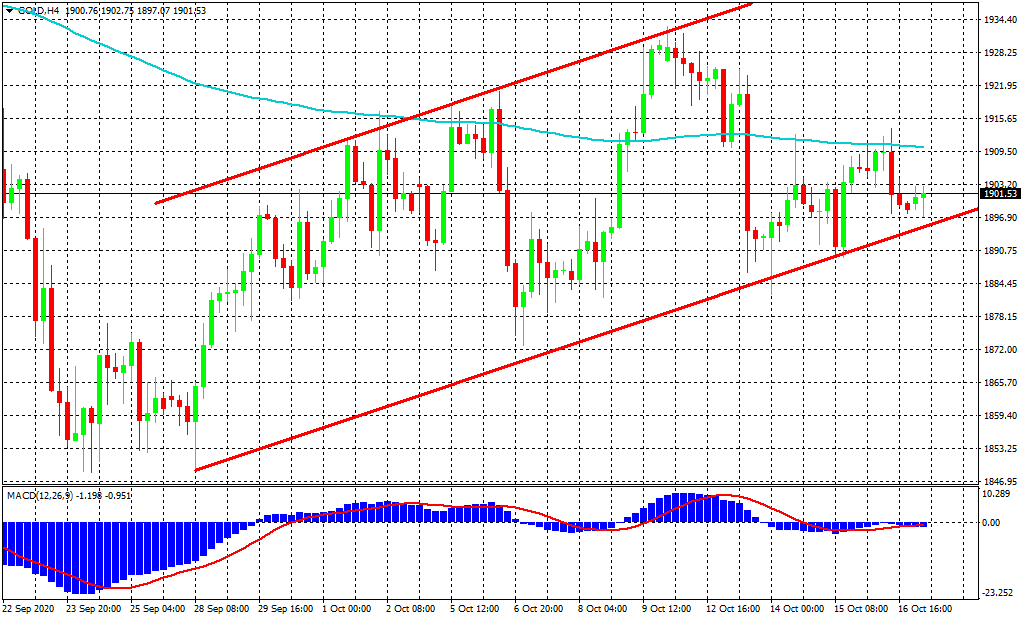Click the GOLD,H4 symbol label
The height and width of the screenshot is (620, 1024).
click(x=37, y=9)
